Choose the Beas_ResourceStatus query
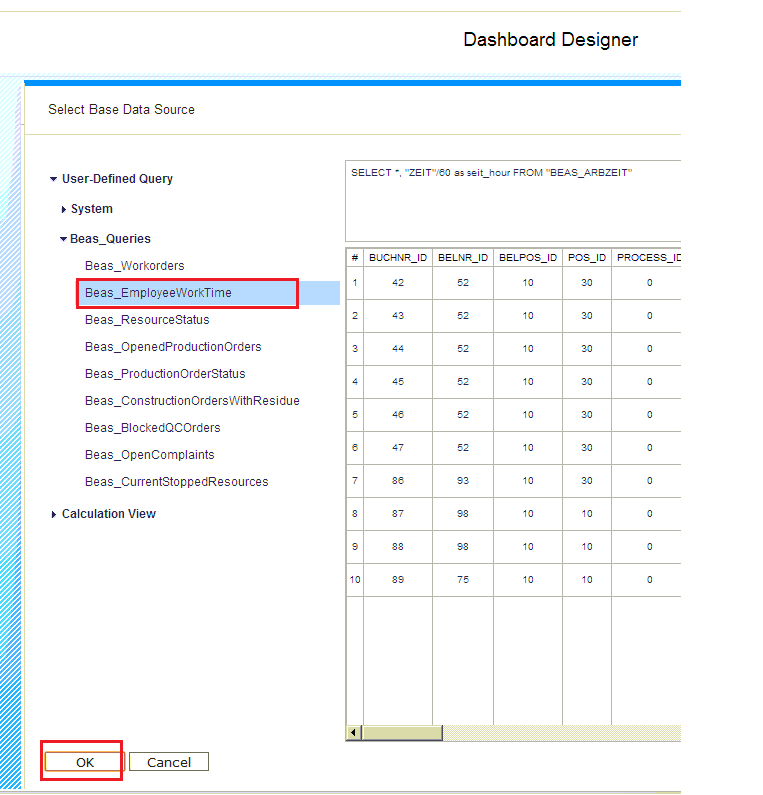The width and height of the screenshot is (763, 795). pos(147,320)
